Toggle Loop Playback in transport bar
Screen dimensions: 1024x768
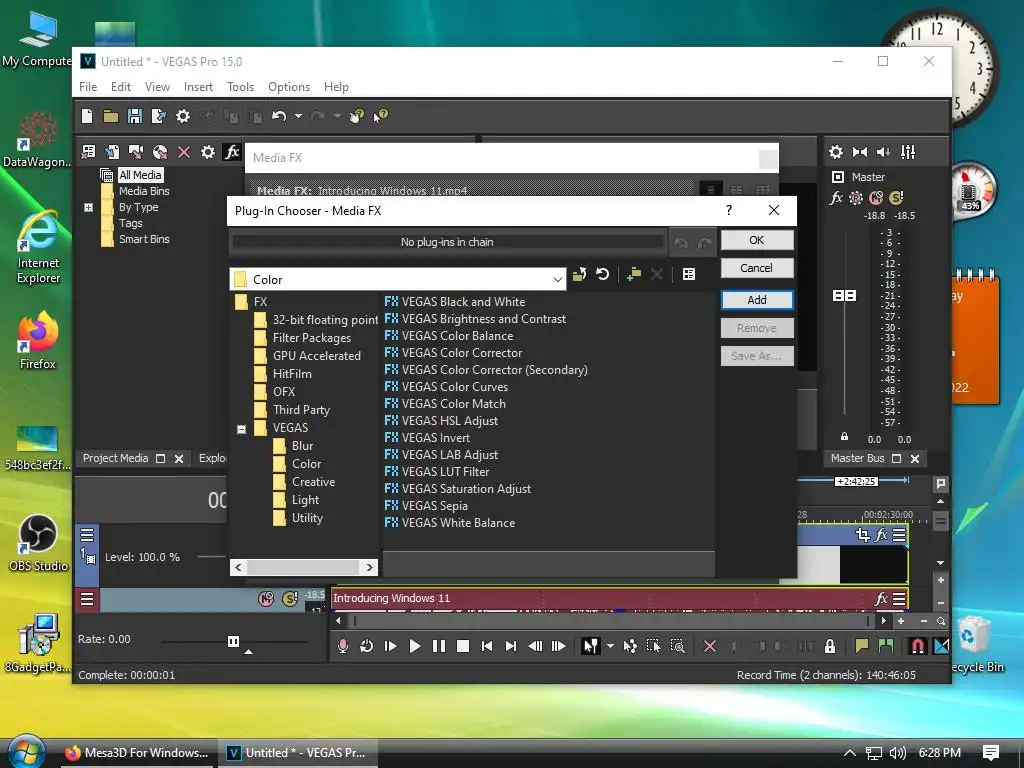[366, 647]
